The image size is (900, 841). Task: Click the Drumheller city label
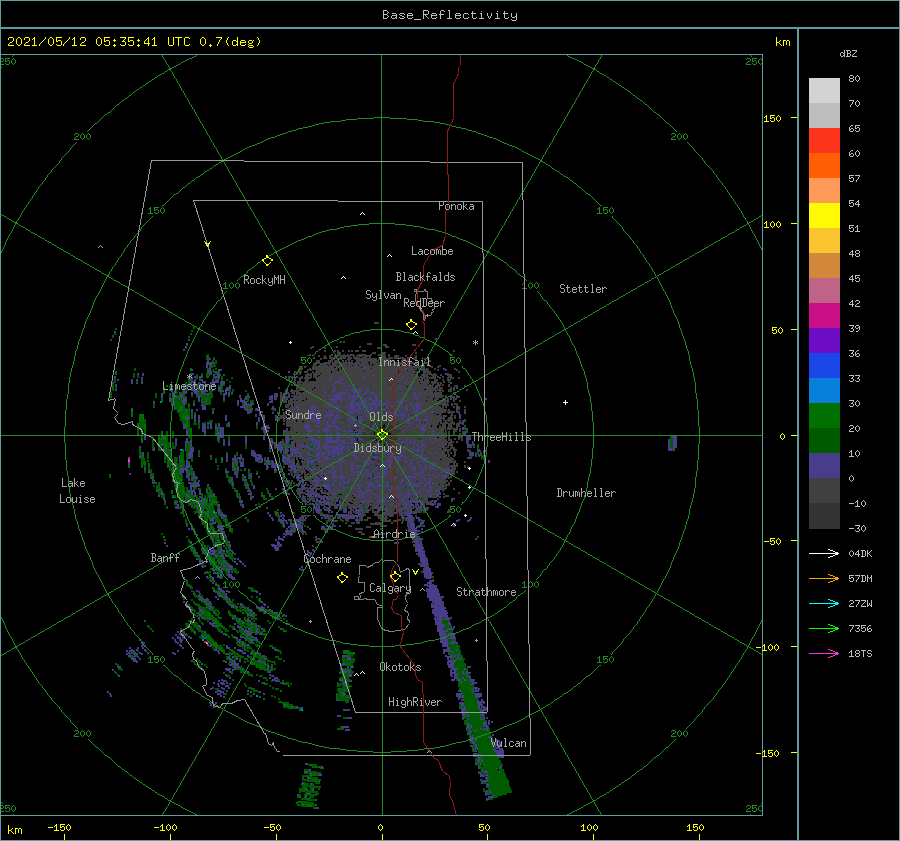[586, 493]
